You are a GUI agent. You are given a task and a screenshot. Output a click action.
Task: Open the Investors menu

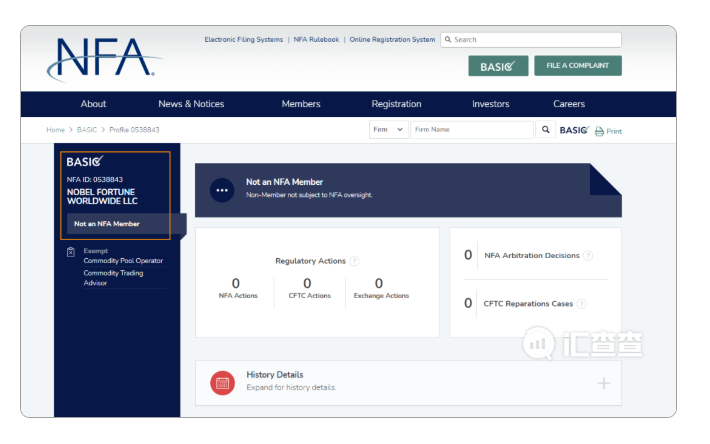pos(491,104)
